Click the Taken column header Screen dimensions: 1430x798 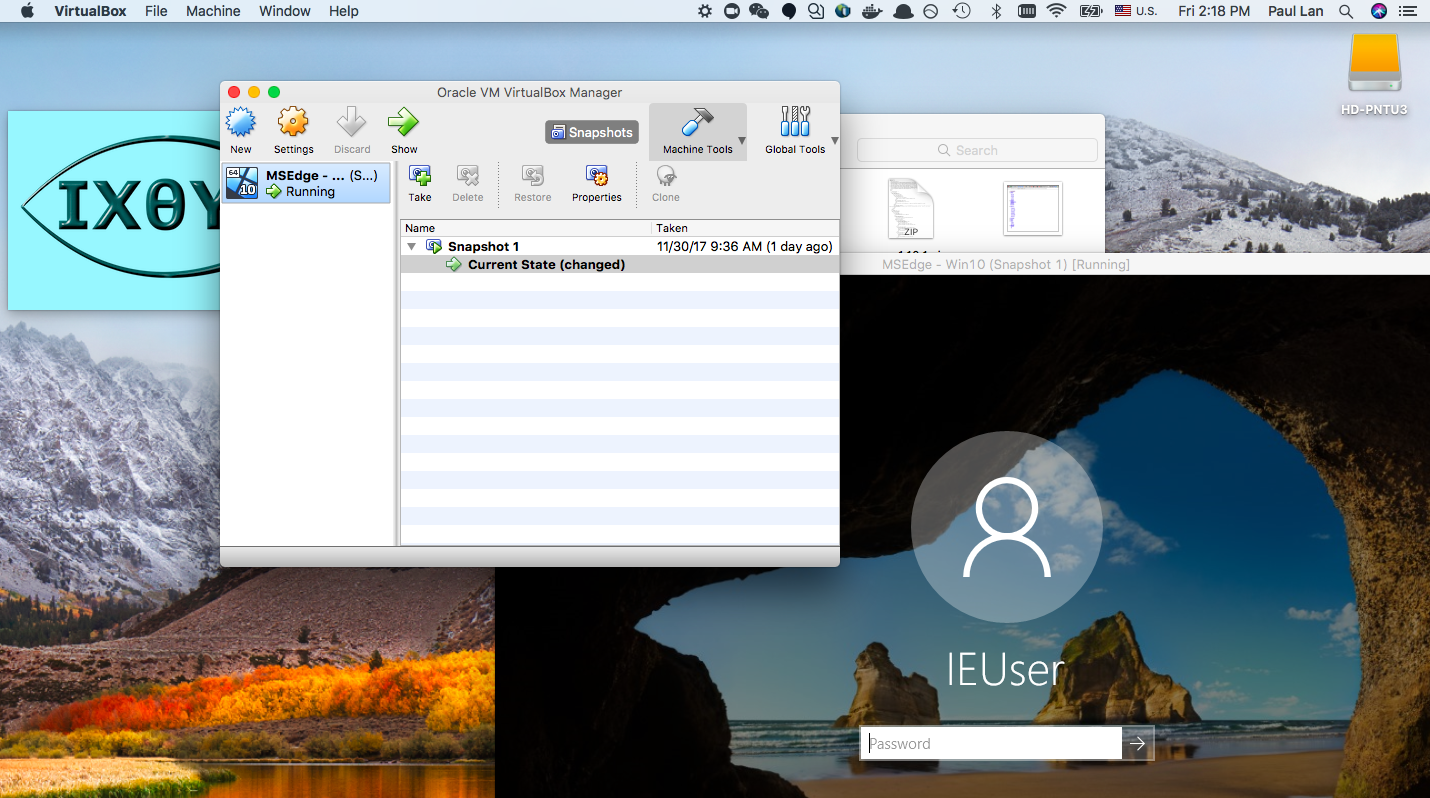(x=745, y=228)
